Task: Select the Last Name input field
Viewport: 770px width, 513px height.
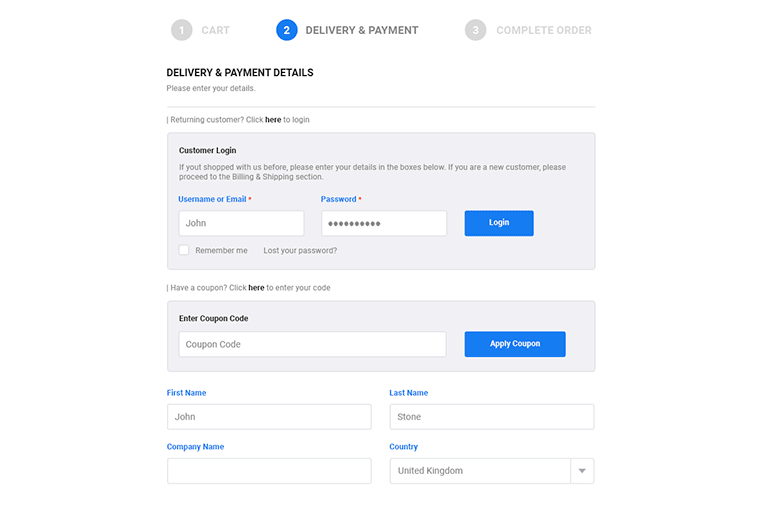Action: (x=492, y=417)
